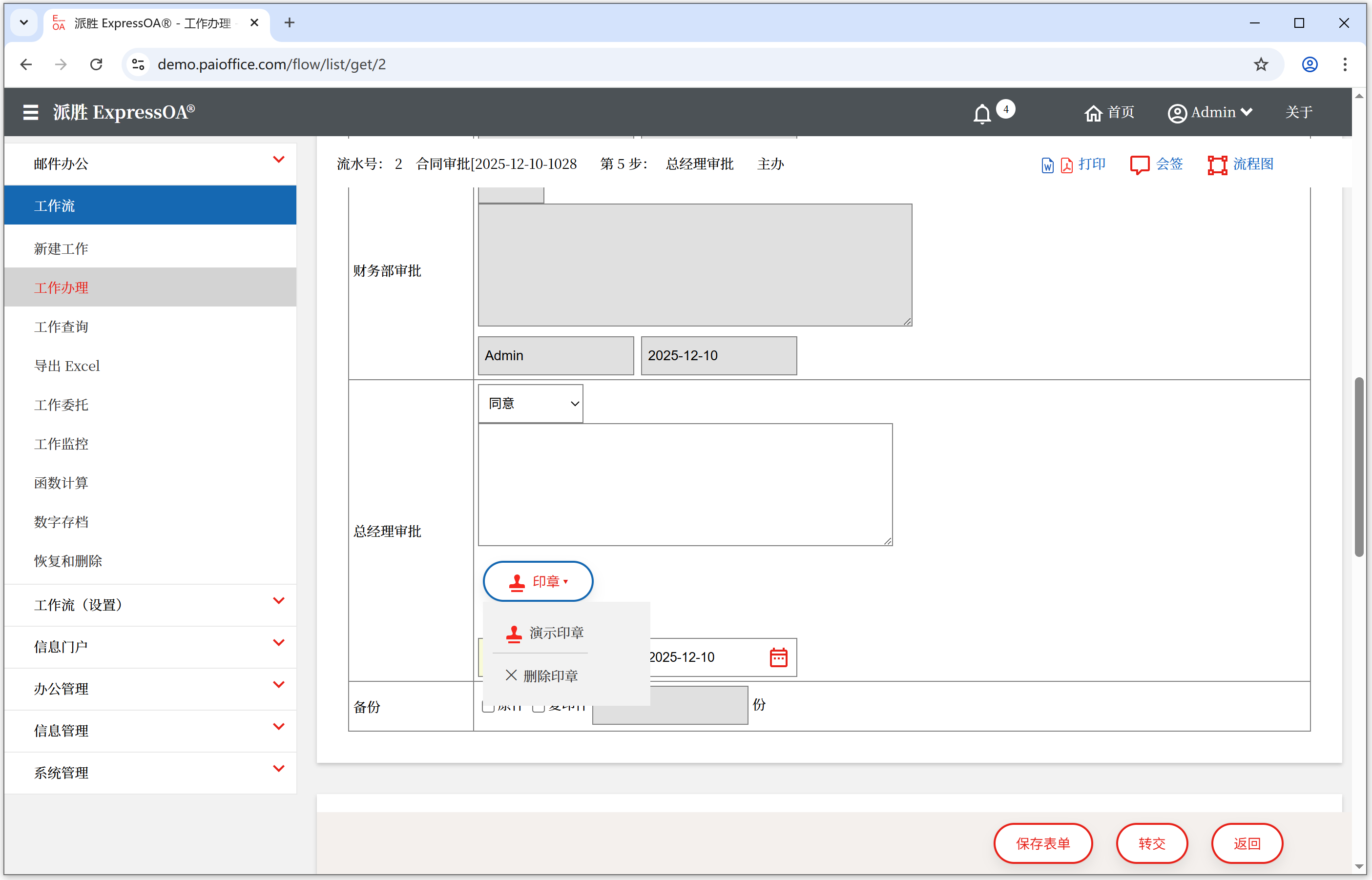The height and width of the screenshot is (880, 1372).
Task: Open the 同意 approval dropdown
Action: (531, 404)
